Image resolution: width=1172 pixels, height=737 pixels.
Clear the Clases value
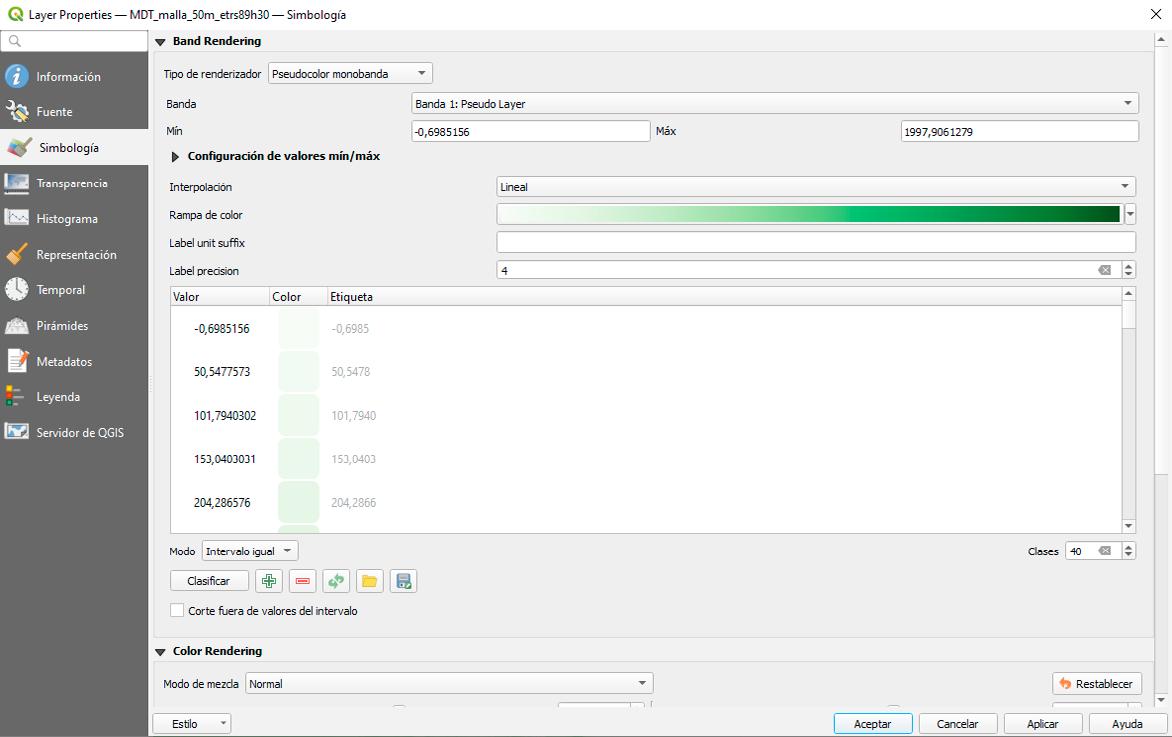[1105, 551]
